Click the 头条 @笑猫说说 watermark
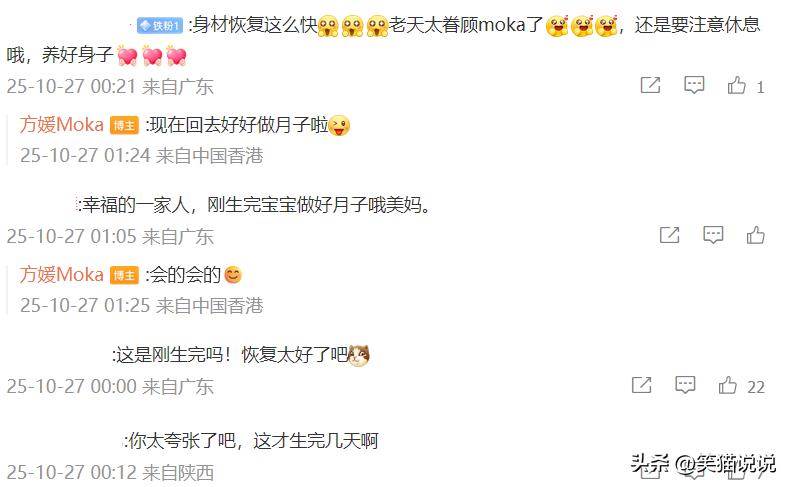The width and height of the screenshot is (790, 487). pos(703,463)
